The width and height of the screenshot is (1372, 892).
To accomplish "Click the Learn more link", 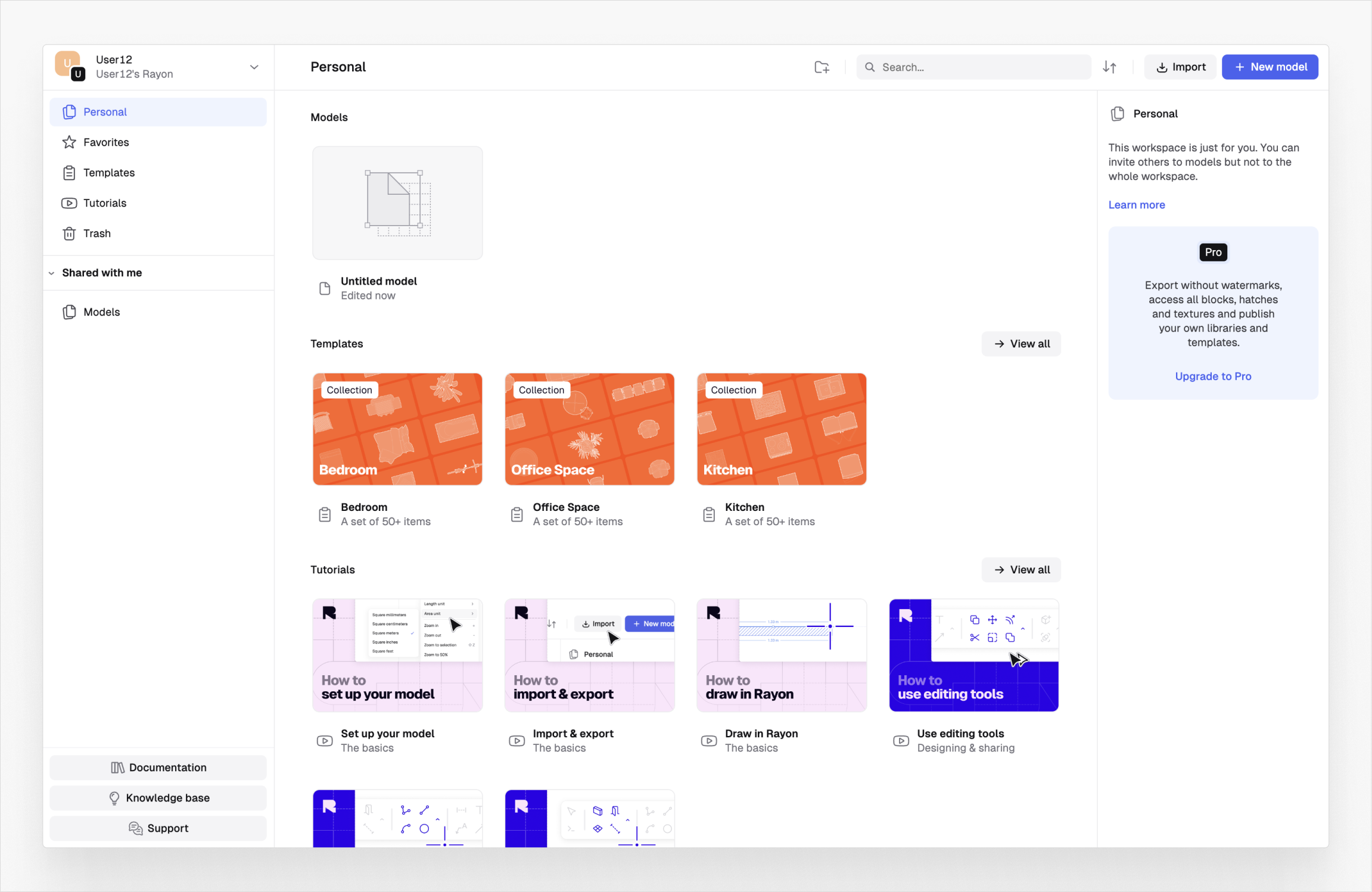I will point(1136,205).
